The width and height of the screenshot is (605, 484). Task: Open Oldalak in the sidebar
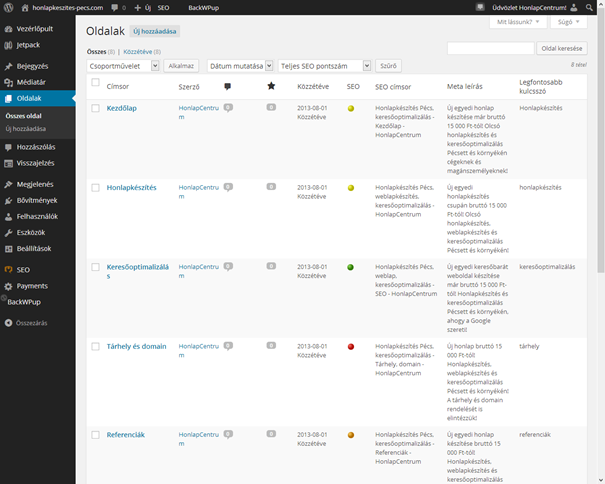37,98
